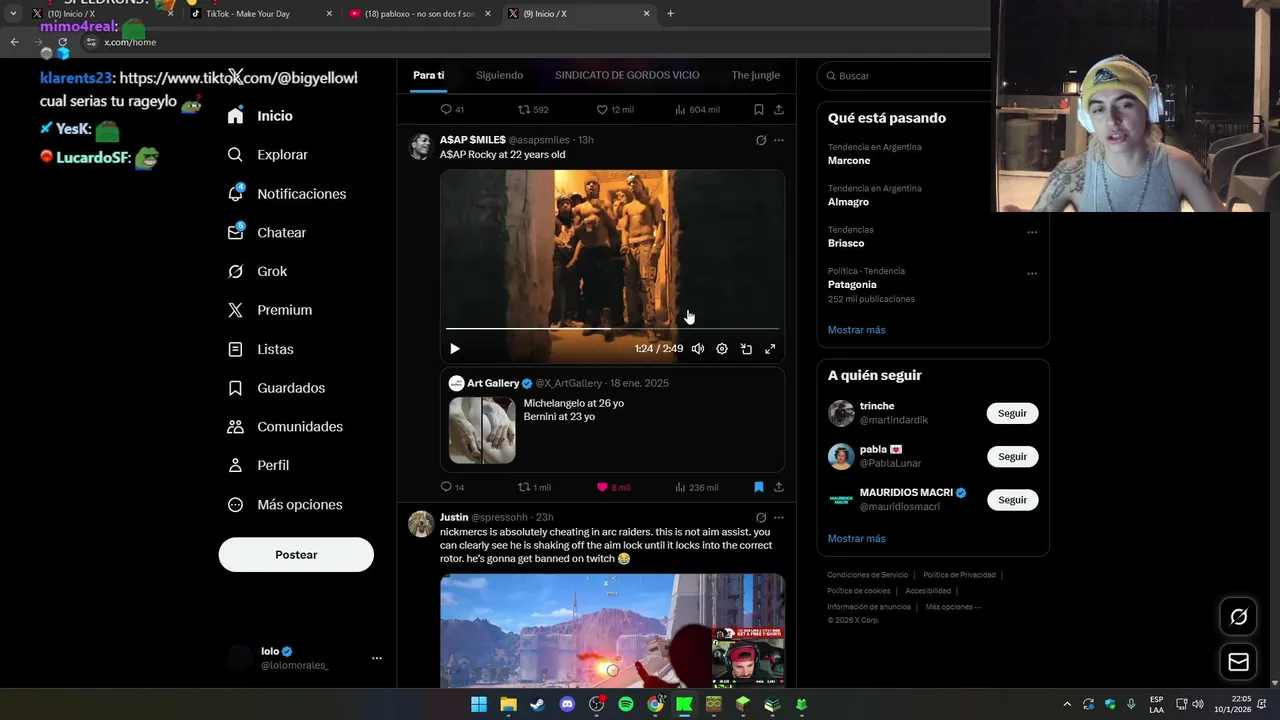Open floating messages button
Screen dimensions: 1280x720
(1238, 662)
